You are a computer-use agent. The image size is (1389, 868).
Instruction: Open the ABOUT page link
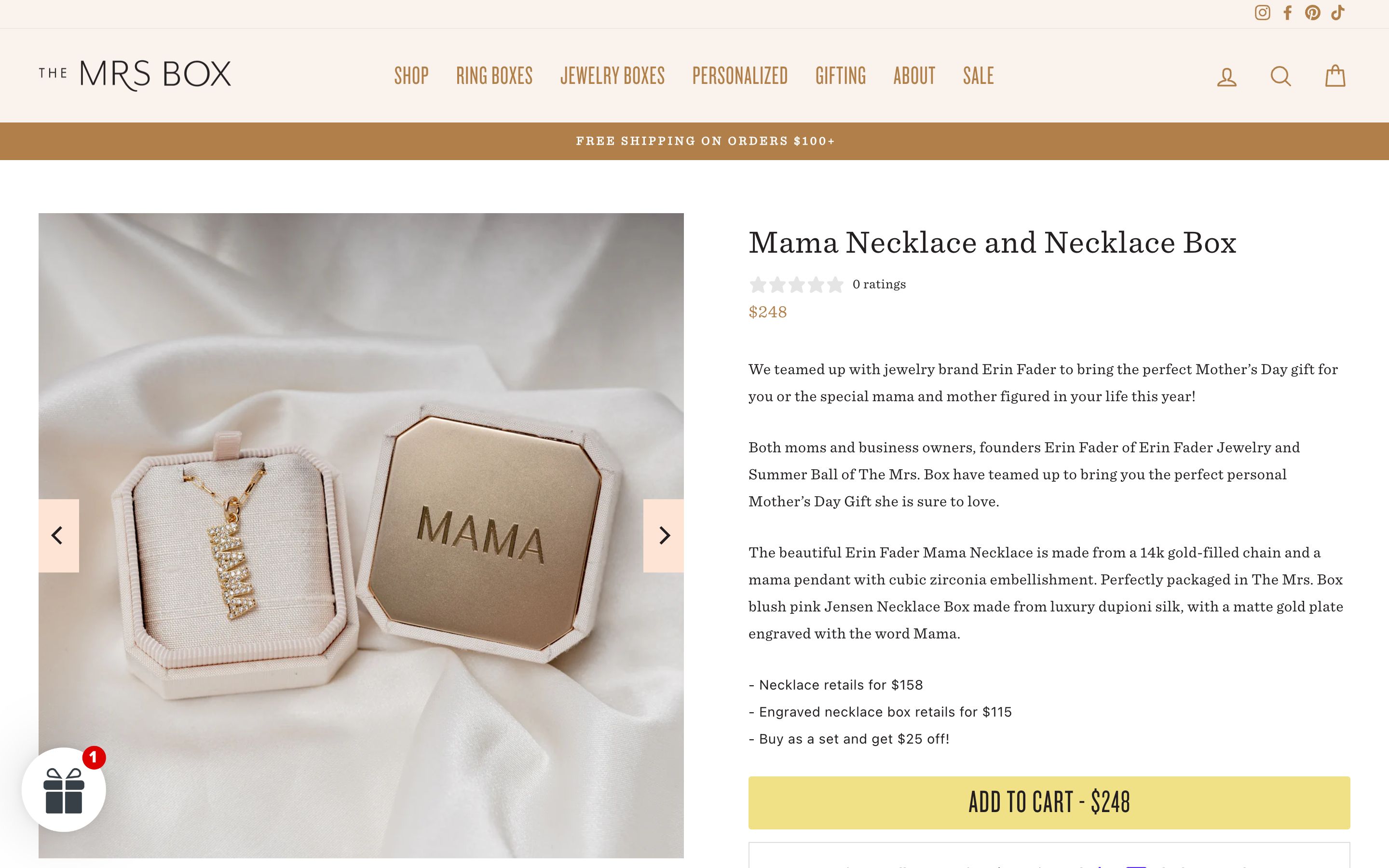pyautogui.click(x=913, y=76)
